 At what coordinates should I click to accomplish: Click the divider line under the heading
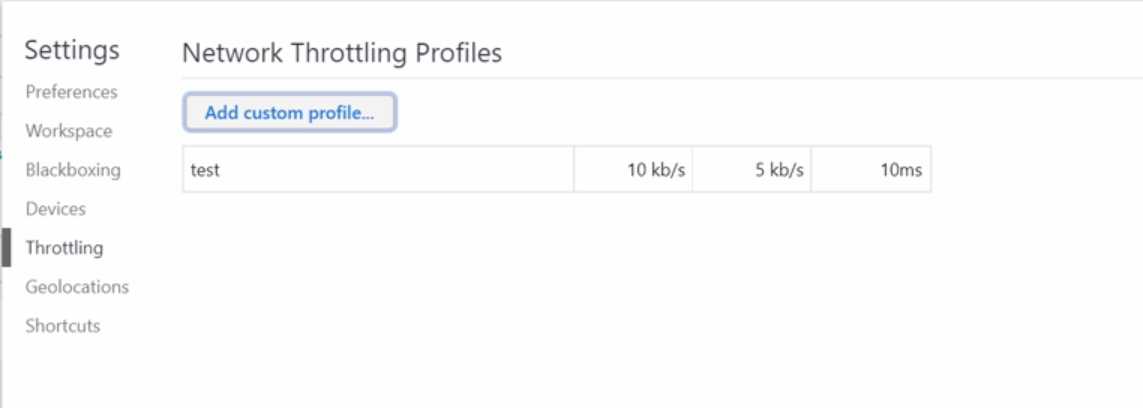(x=662, y=77)
